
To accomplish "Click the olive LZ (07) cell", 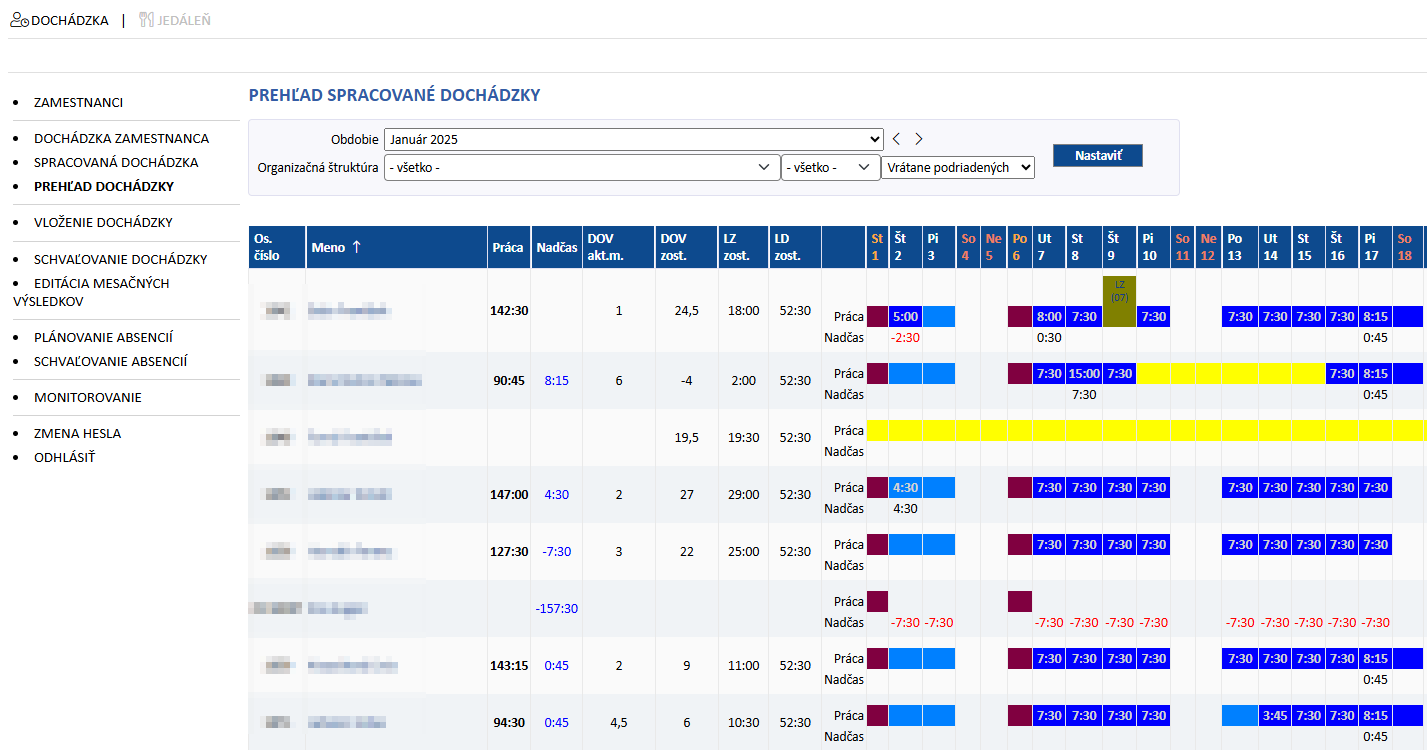I will 1119,301.
